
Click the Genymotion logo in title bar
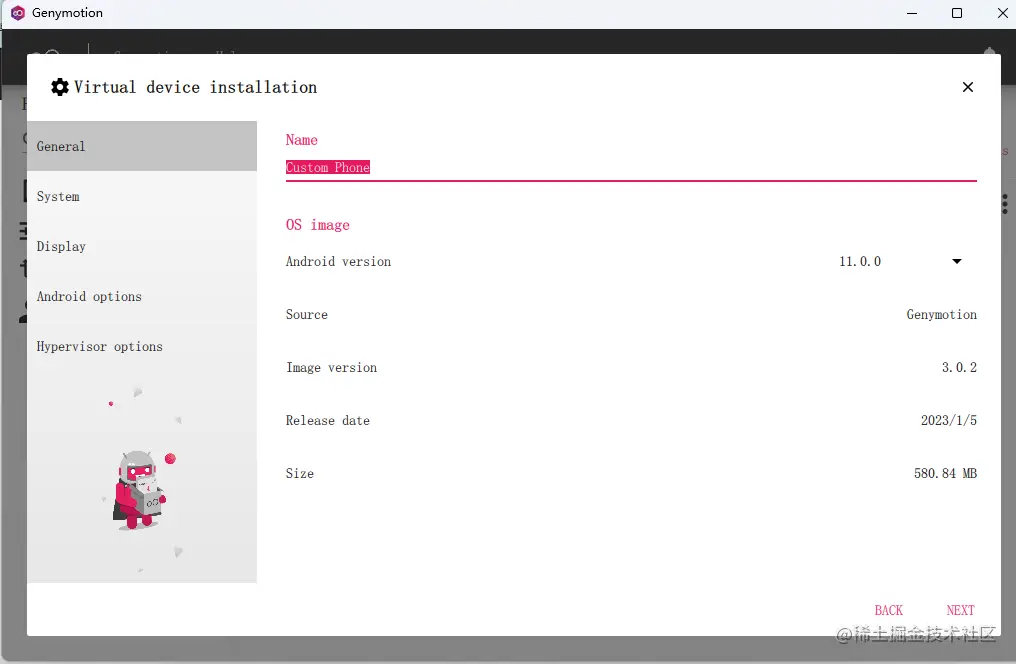pyautogui.click(x=18, y=13)
